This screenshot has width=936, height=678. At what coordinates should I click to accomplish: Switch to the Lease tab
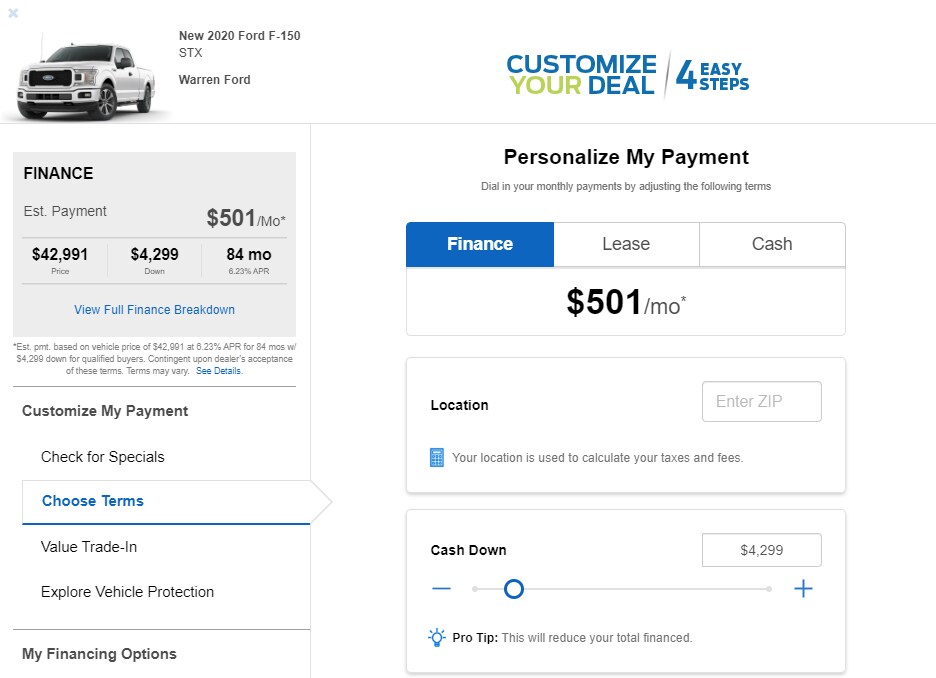click(626, 244)
